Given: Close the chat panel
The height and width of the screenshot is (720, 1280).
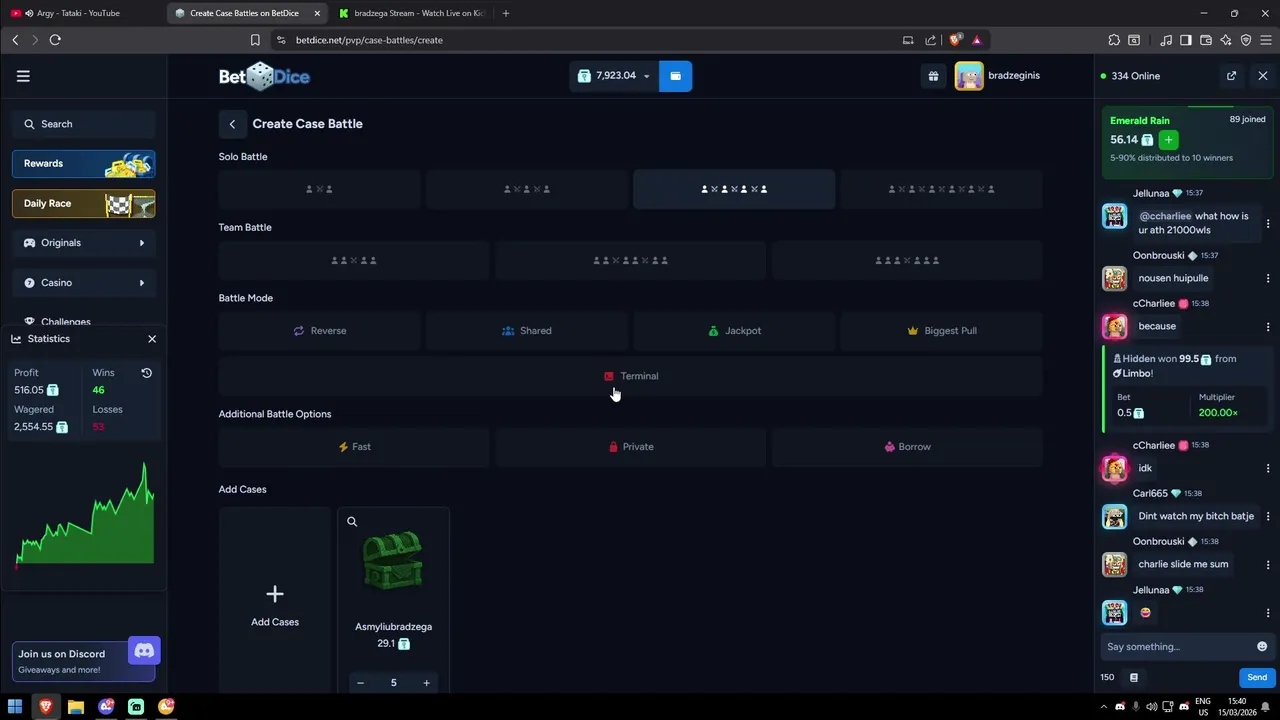Looking at the screenshot, I should (1263, 76).
